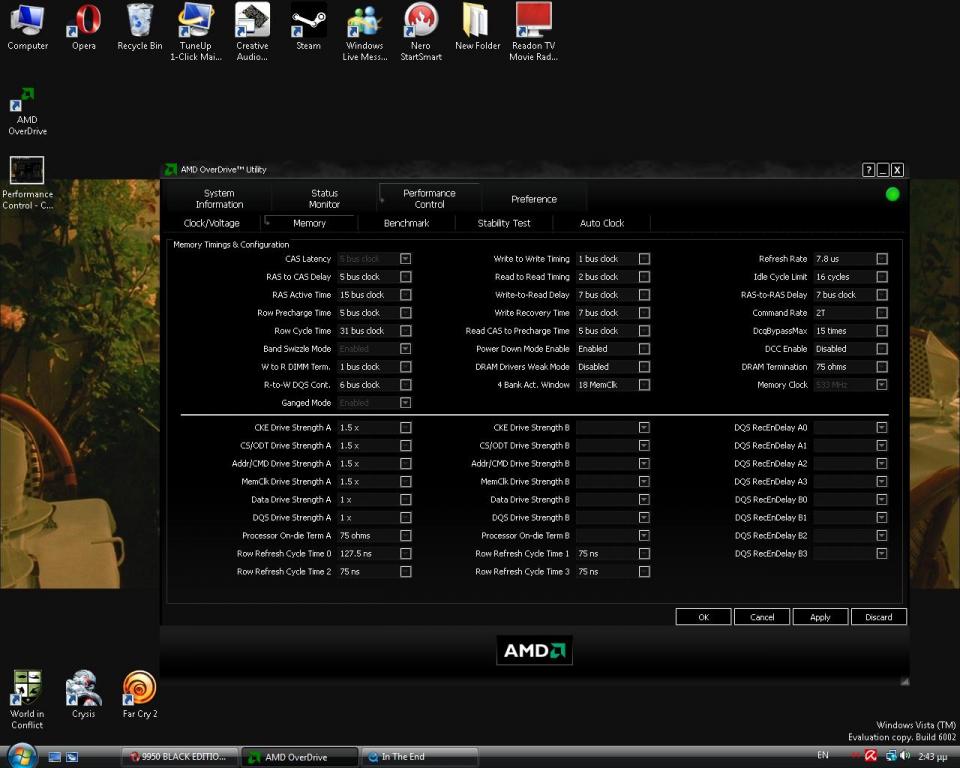This screenshot has height=768, width=960.
Task: Click the AMD OverDrive help question-mark button
Action: (868, 170)
